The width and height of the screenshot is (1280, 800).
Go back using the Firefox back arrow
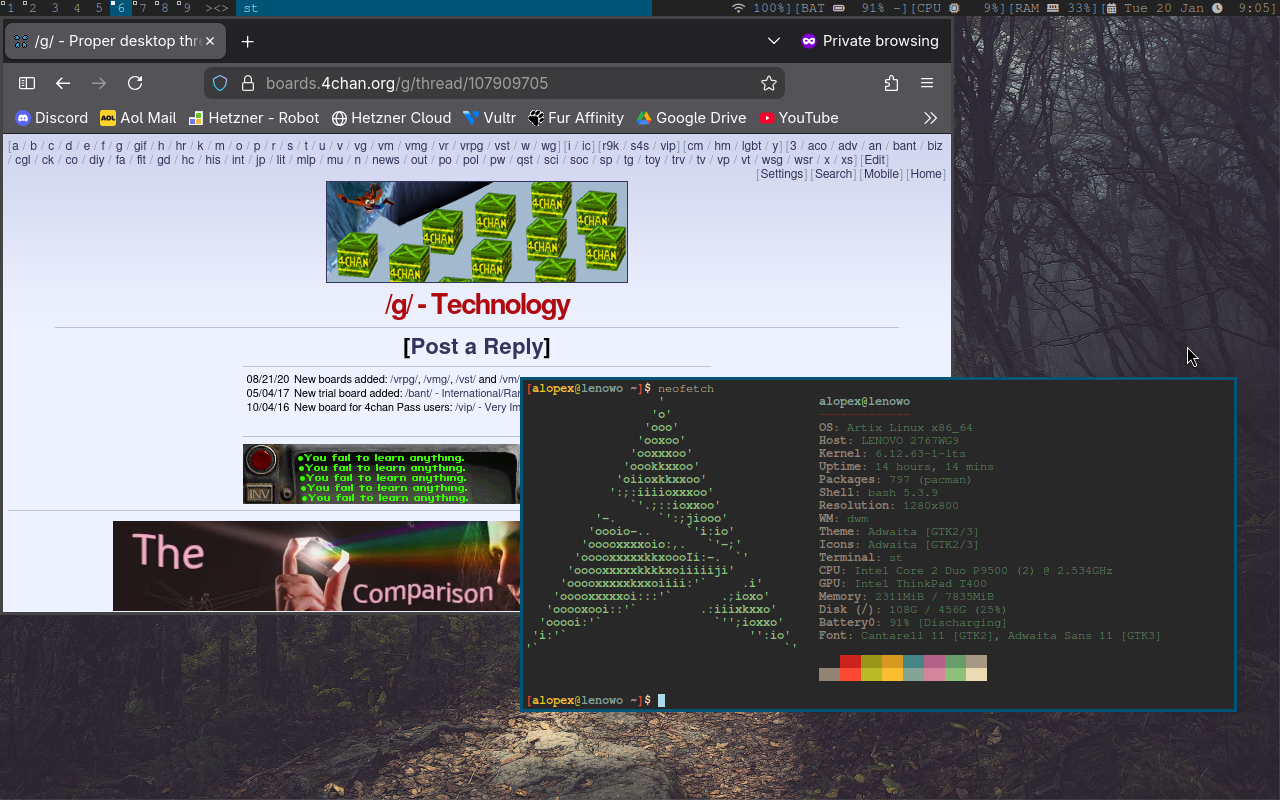[63, 84]
